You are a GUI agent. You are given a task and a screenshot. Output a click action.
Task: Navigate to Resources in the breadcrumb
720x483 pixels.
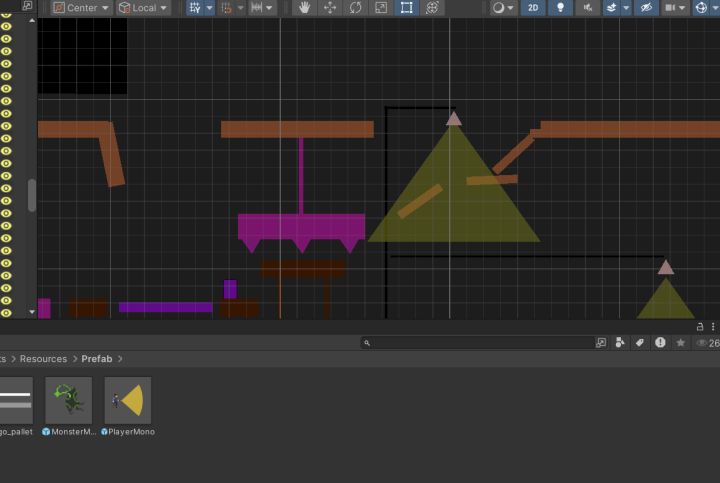tap(43, 359)
